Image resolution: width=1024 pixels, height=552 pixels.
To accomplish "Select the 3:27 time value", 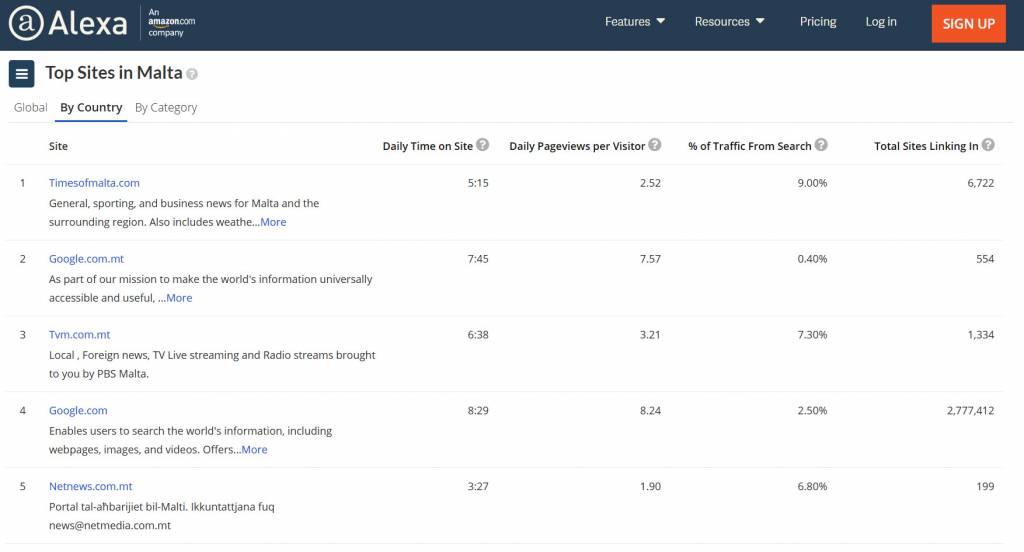I will (478, 486).
